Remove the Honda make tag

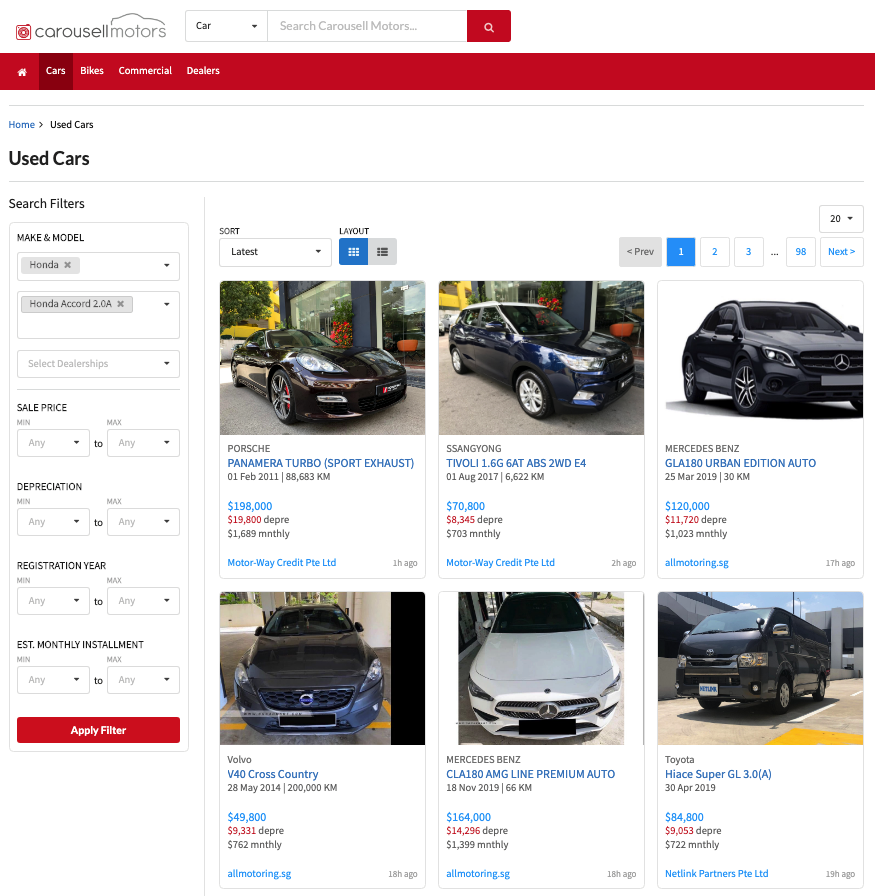(68, 265)
